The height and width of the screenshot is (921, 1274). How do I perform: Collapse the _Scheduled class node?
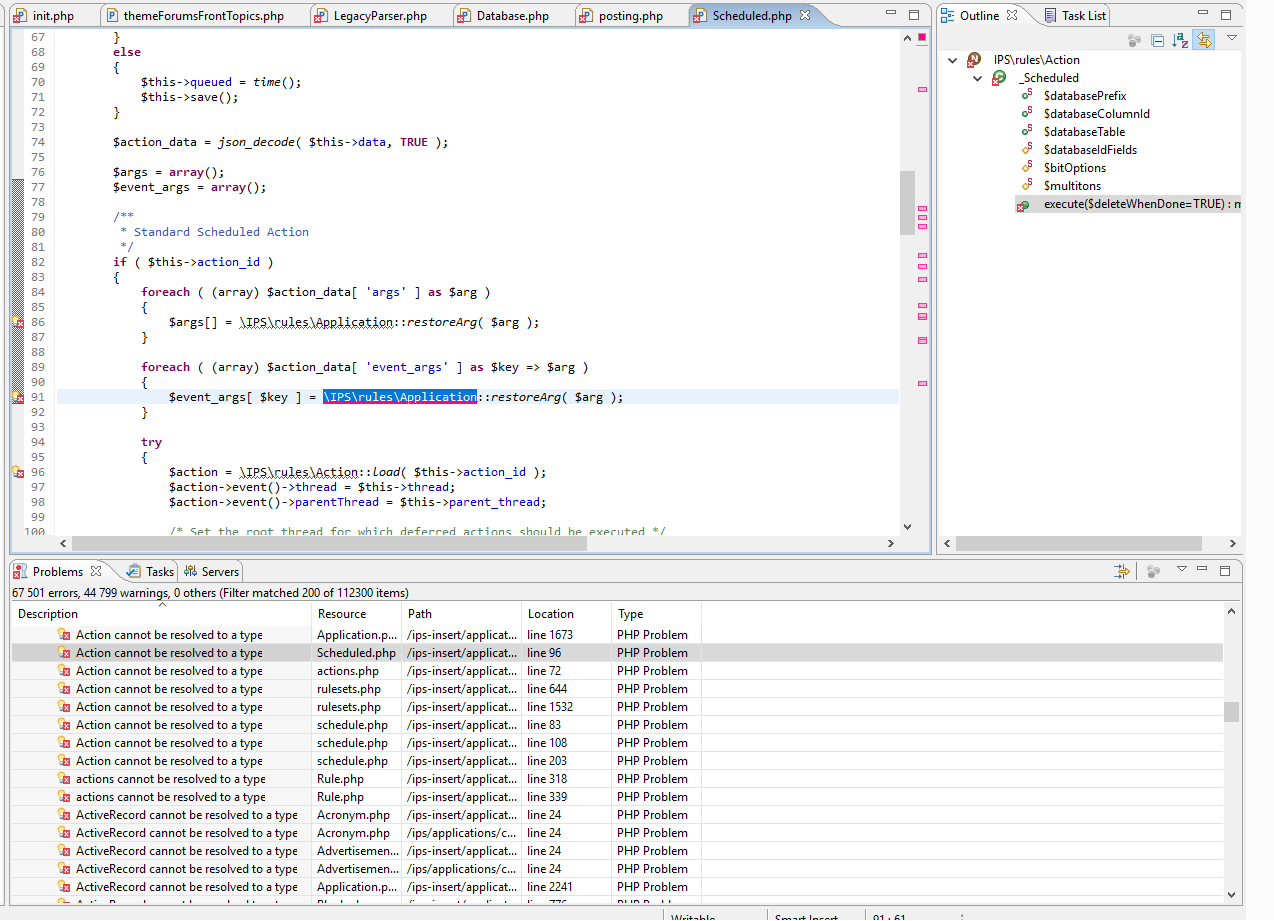tap(978, 78)
